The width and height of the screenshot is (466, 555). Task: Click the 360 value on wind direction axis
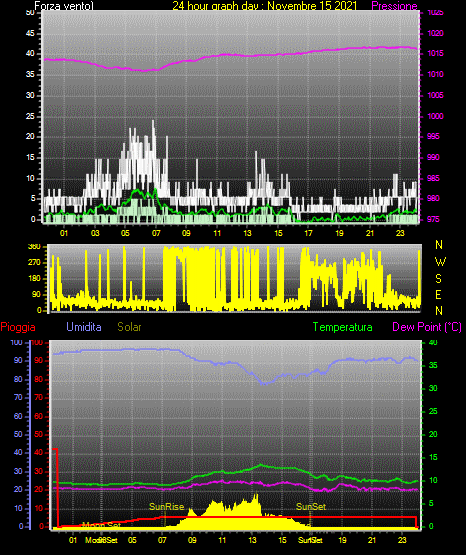click(34, 247)
